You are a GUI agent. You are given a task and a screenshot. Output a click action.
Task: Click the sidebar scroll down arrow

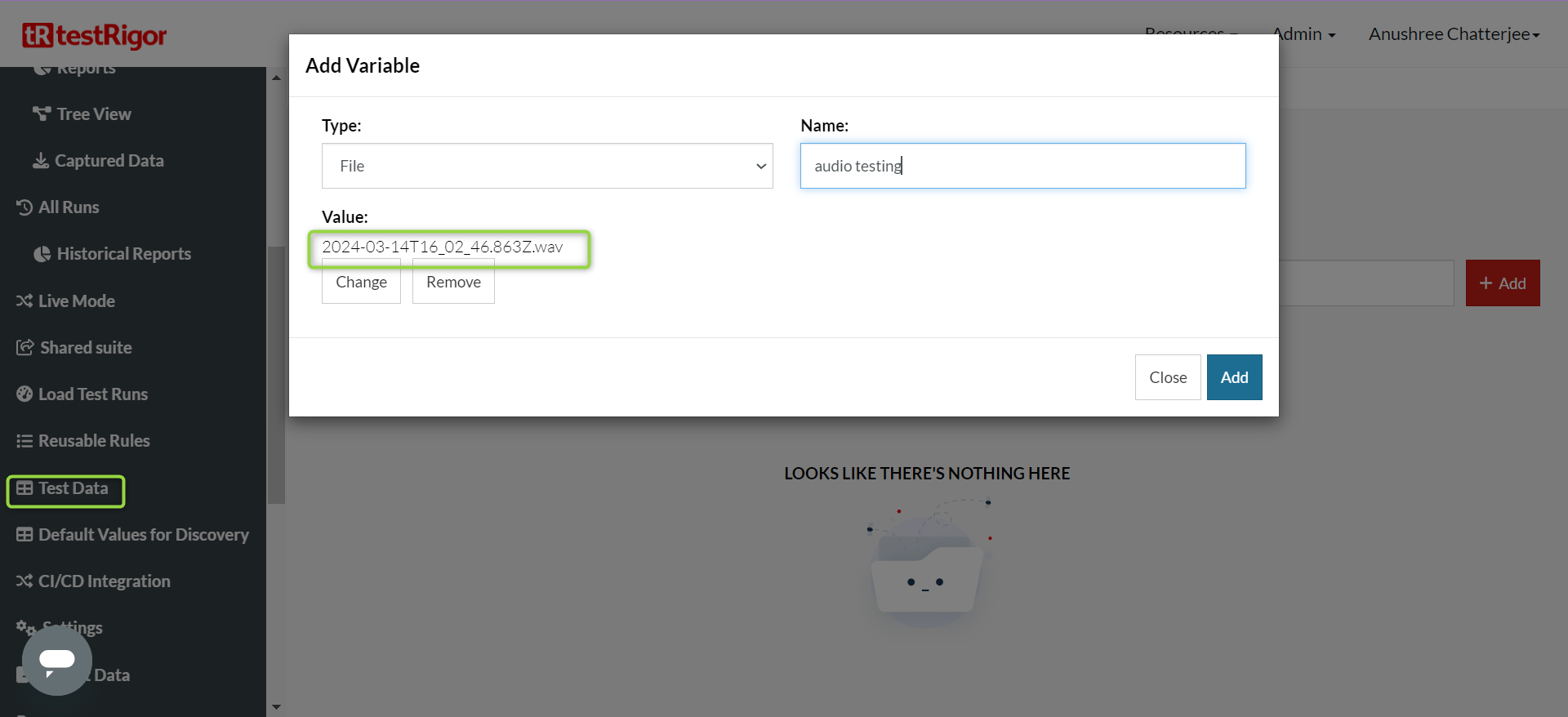(276, 707)
